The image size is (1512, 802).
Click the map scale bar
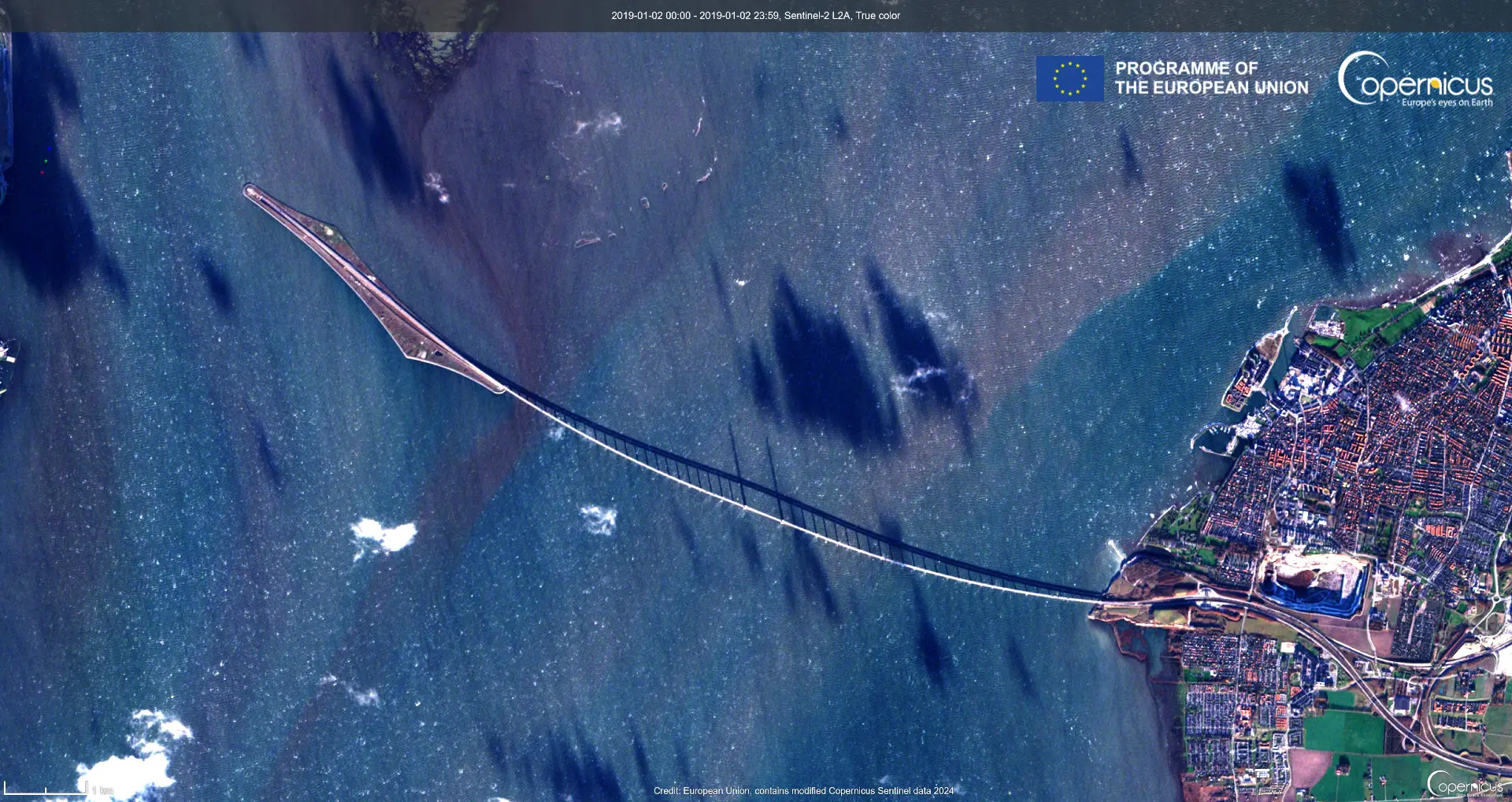(46, 788)
